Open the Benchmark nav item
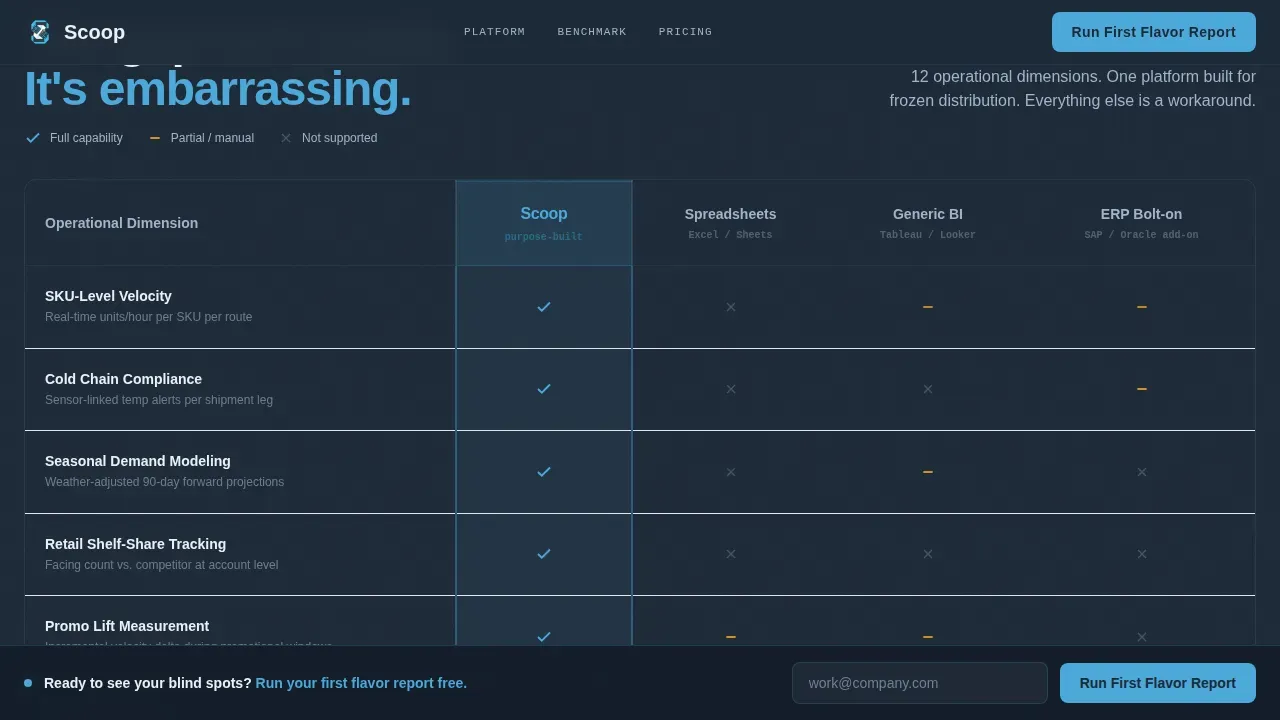 tap(592, 32)
